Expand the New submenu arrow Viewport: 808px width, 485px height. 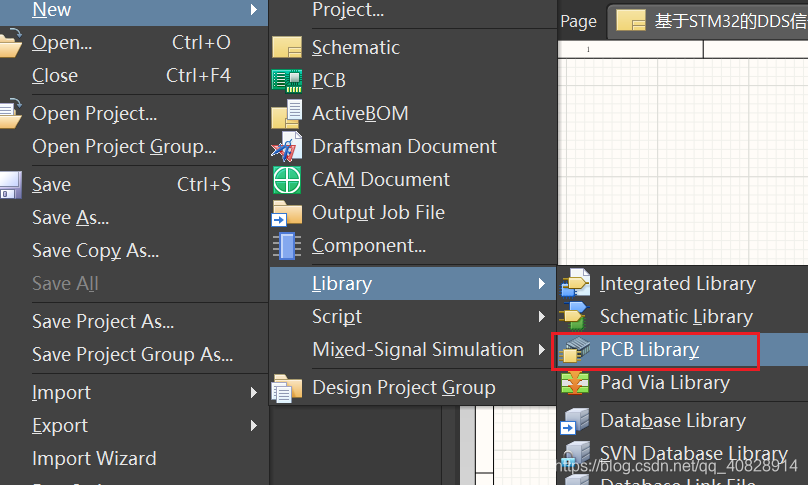254,9
